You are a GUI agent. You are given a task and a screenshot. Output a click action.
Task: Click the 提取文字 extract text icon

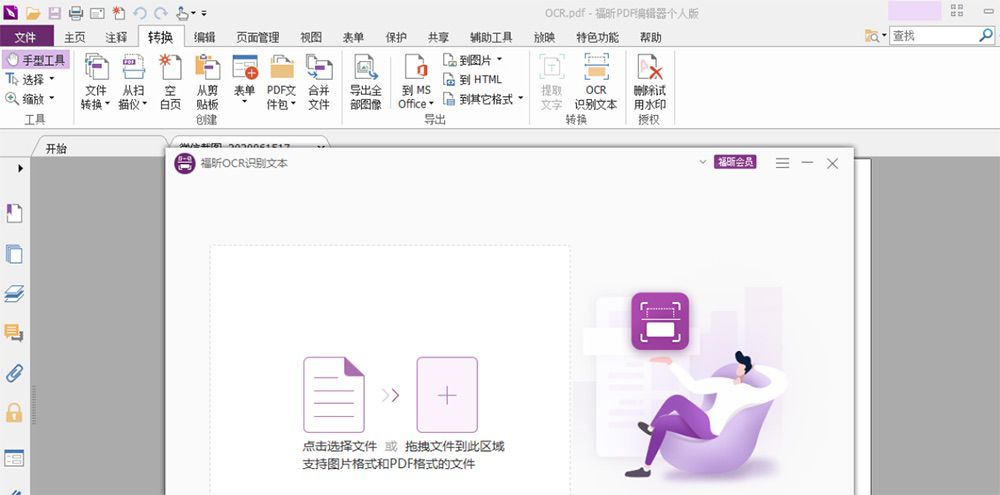(552, 67)
